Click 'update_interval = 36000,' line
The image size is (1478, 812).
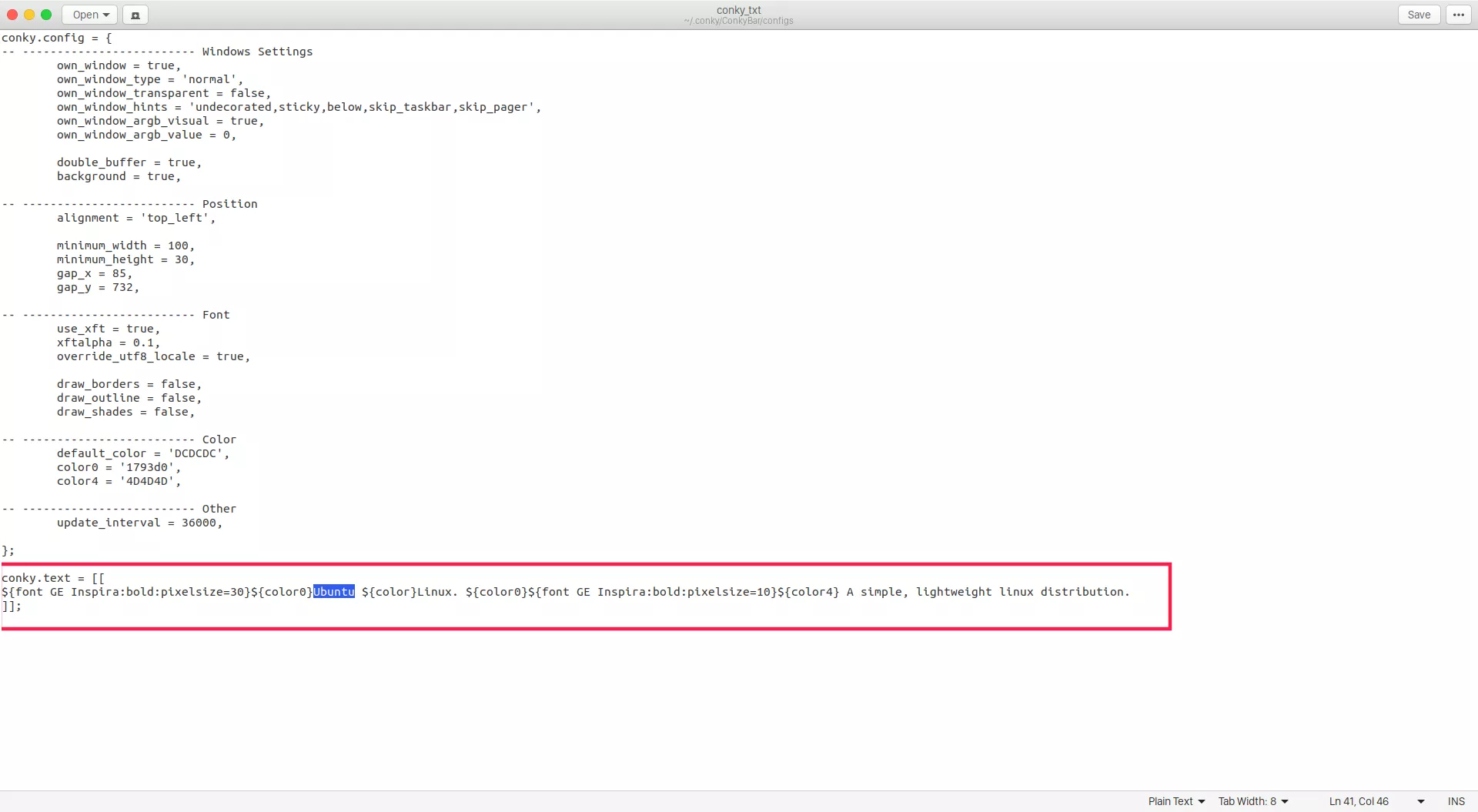pos(139,523)
